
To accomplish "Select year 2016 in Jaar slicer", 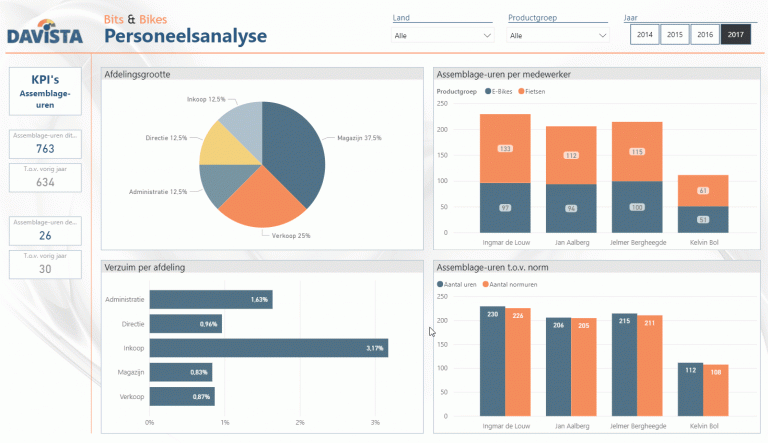I will pos(705,35).
